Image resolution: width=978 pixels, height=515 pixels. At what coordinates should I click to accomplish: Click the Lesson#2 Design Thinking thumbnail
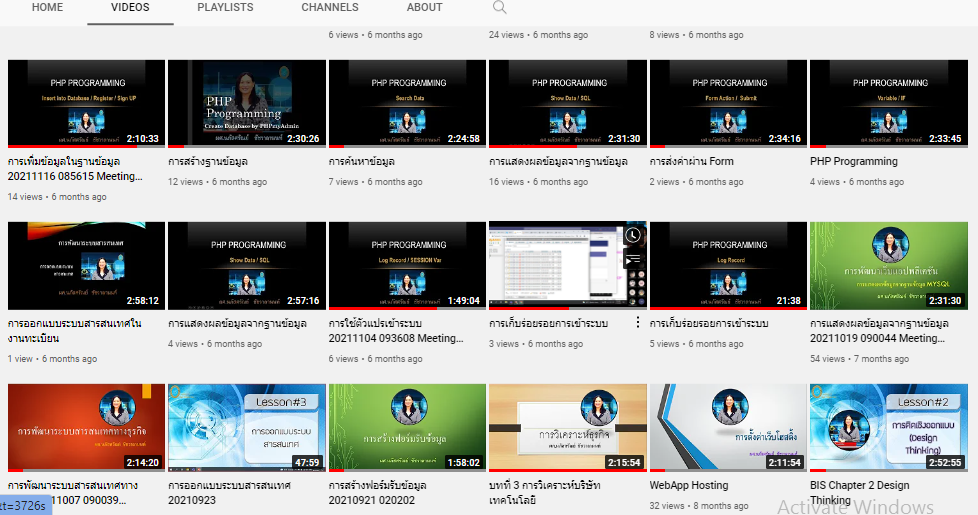(888, 427)
